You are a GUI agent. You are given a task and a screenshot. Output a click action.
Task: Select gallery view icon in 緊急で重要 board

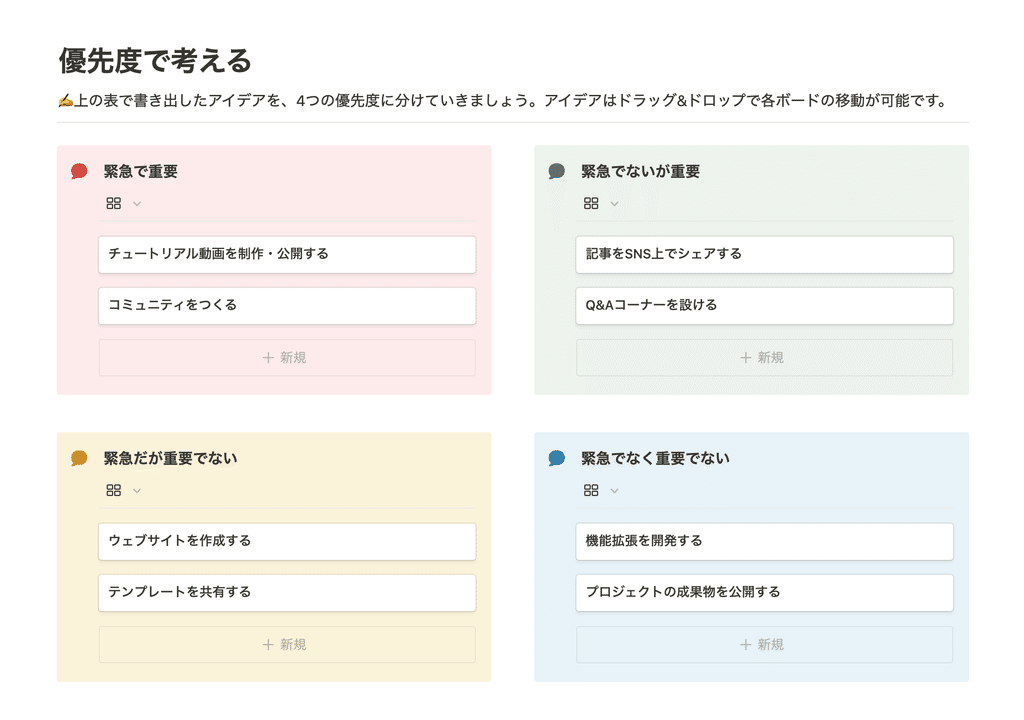pos(114,204)
